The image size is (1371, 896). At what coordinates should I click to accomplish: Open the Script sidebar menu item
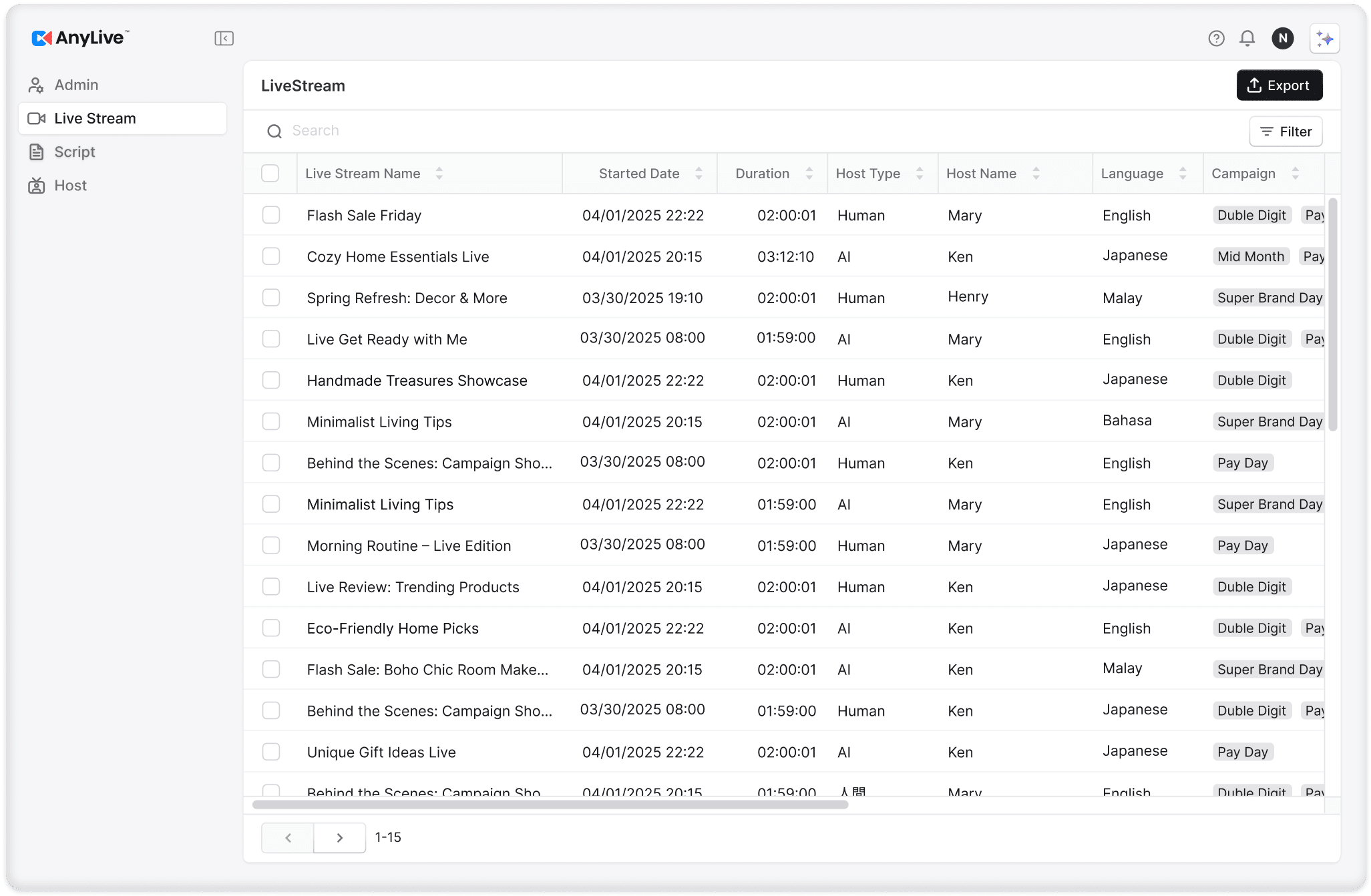[x=75, y=152]
